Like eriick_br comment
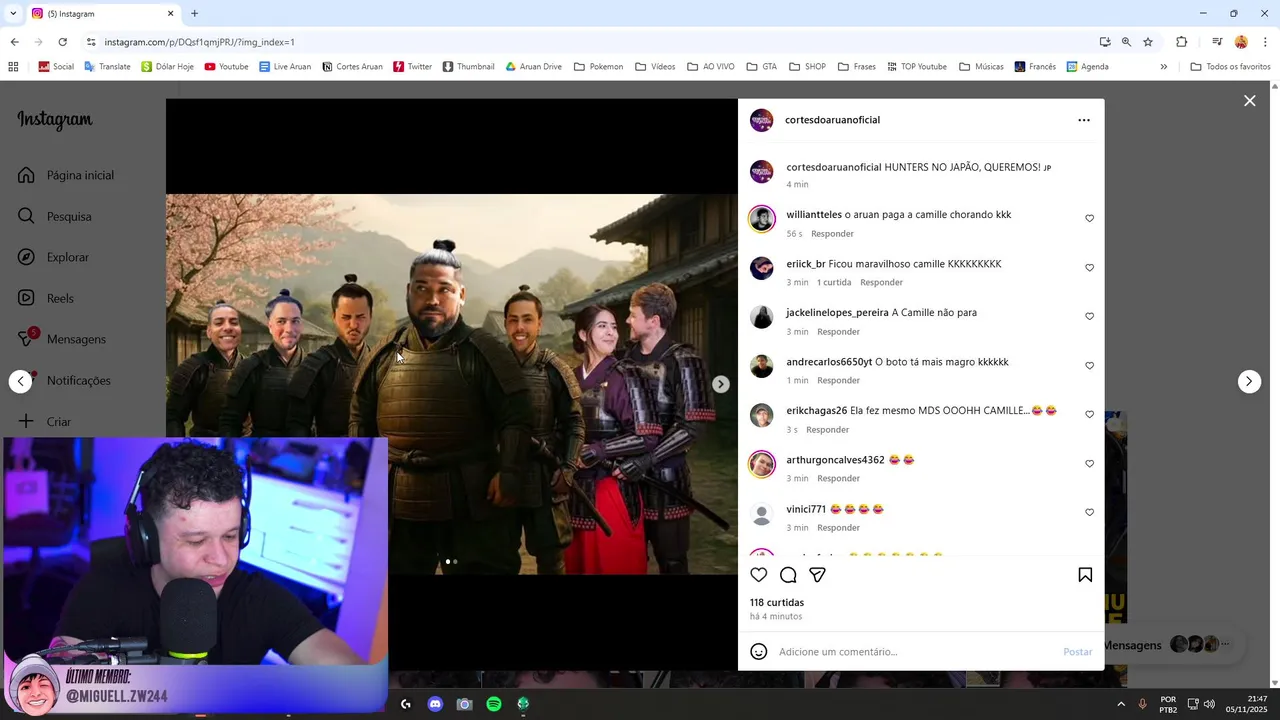 [x=1089, y=268]
